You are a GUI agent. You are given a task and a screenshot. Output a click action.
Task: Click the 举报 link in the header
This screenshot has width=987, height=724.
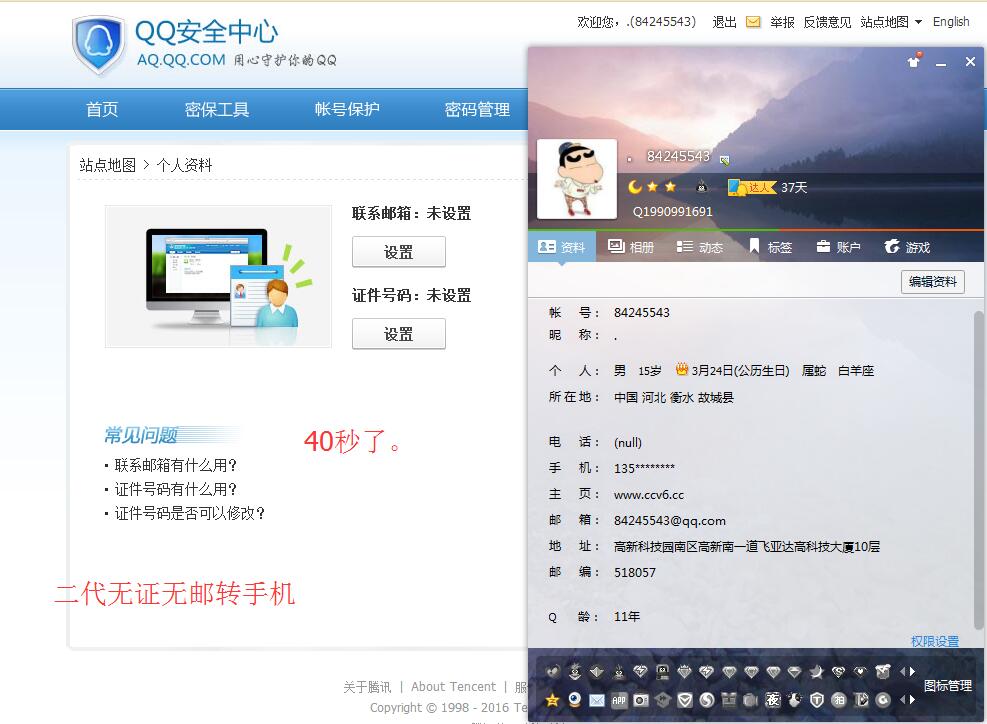click(x=782, y=22)
